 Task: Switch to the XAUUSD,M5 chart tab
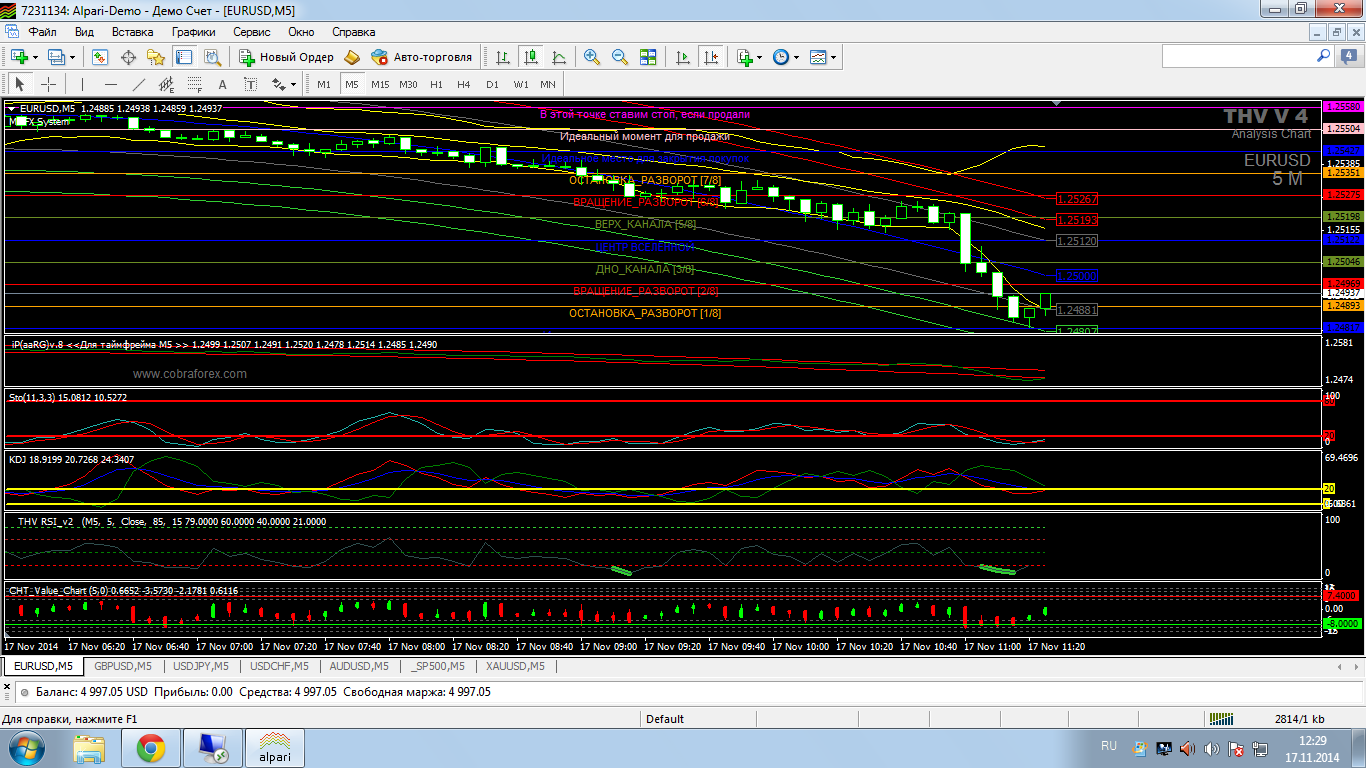pyautogui.click(x=514, y=666)
